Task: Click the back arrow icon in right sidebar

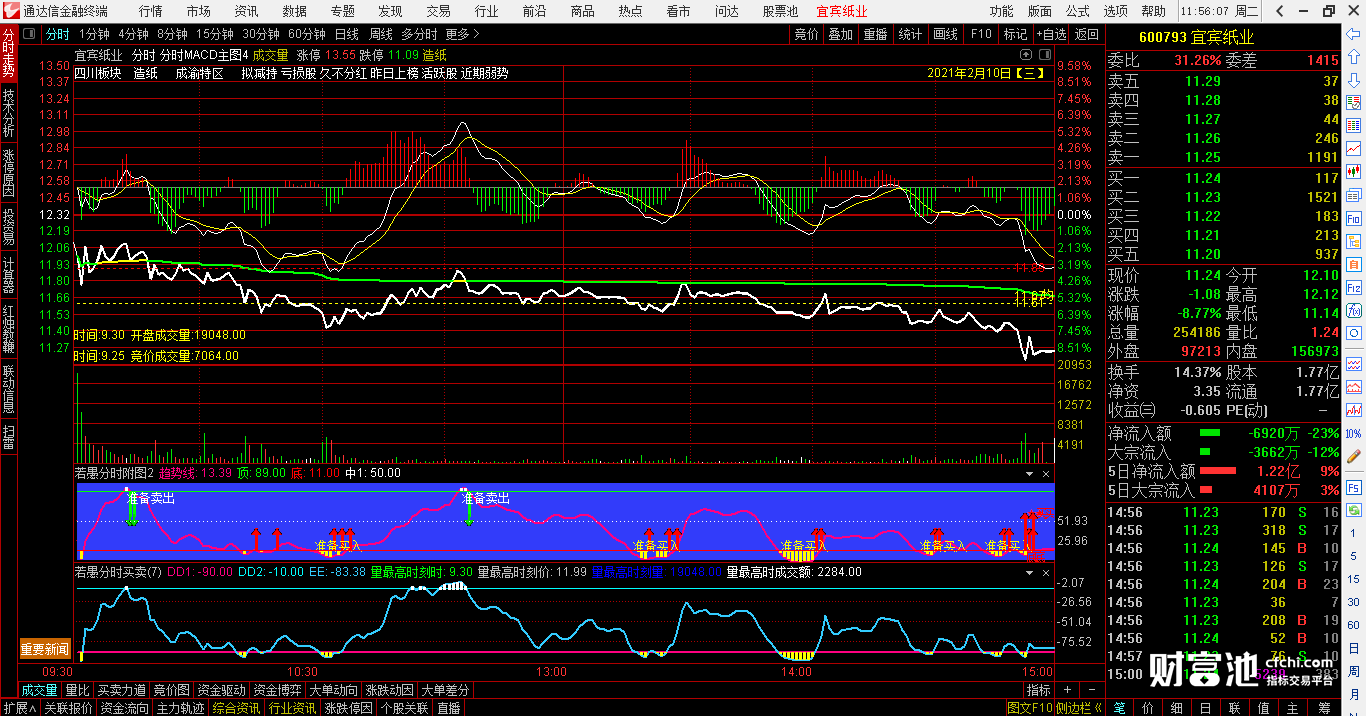Action: pyautogui.click(x=1353, y=33)
